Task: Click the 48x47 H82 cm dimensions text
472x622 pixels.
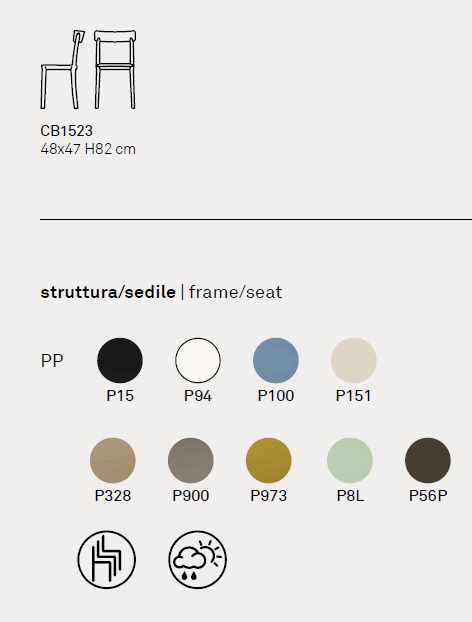Action: coord(88,149)
